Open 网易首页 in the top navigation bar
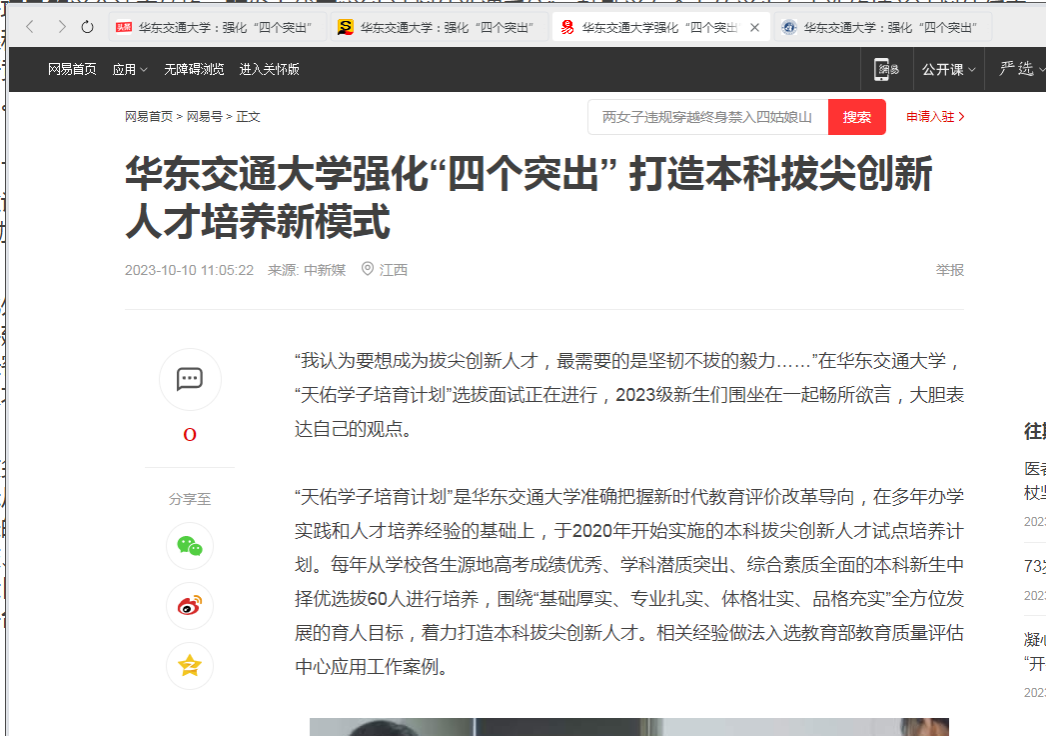 pyautogui.click(x=72, y=69)
